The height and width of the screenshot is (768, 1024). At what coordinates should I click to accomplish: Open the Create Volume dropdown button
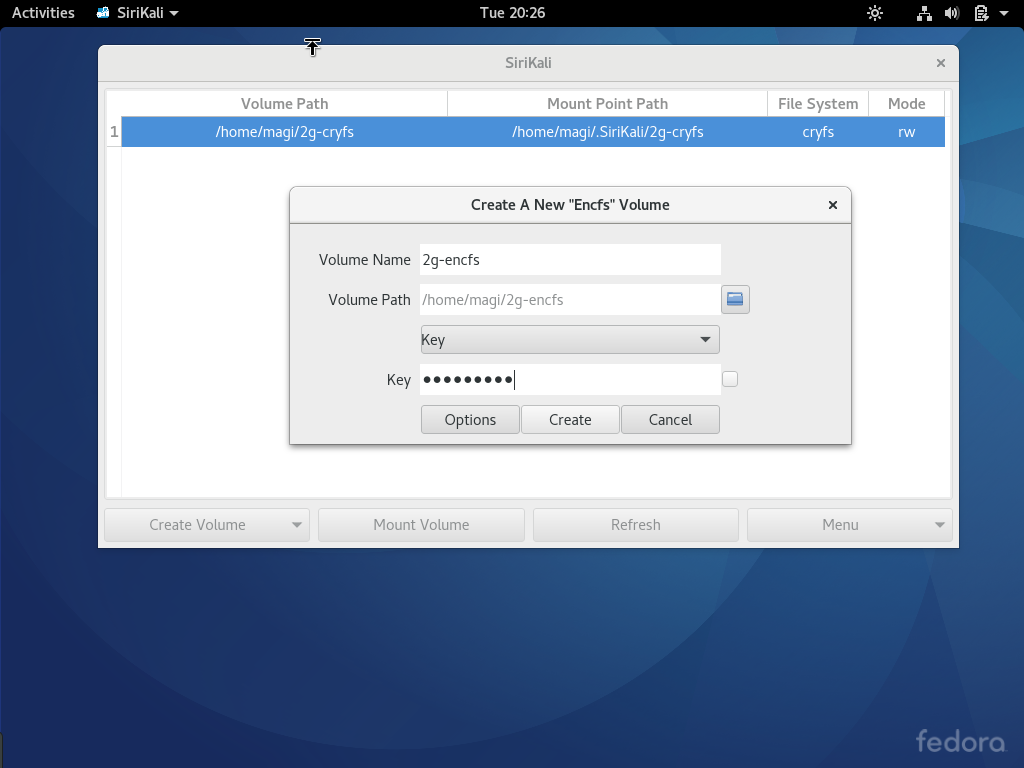click(207, 525)
